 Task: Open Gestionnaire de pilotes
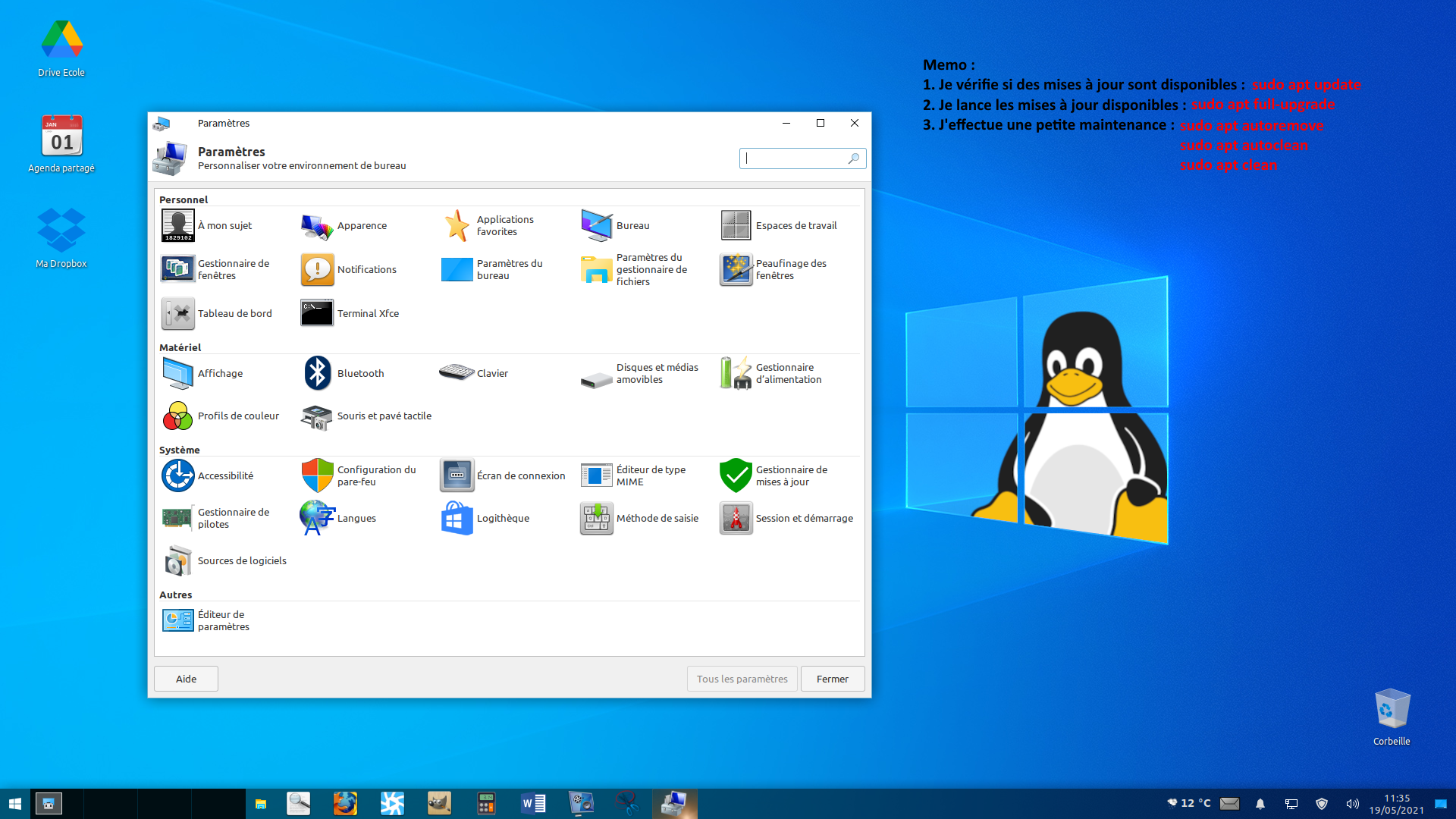[x=216, y=518]
